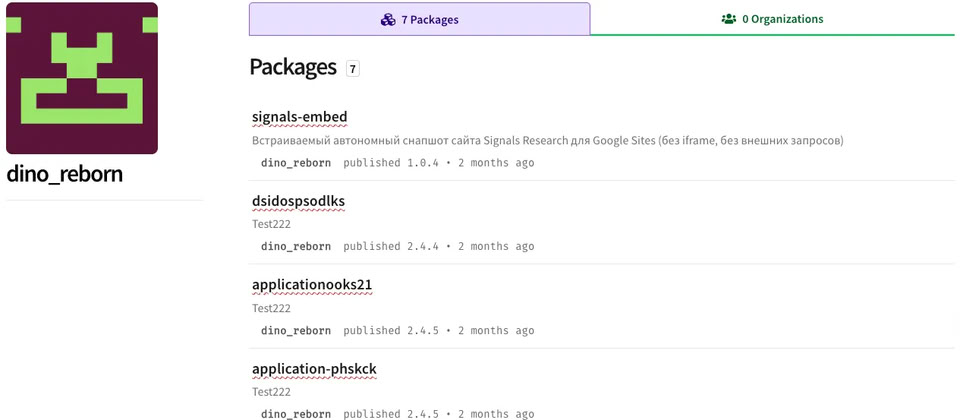Screen dimensions: 960x420
Task: Click the dino_reborn publisher under dsidospsodlks
Action: pyautogui.click(x=295, y=246)
